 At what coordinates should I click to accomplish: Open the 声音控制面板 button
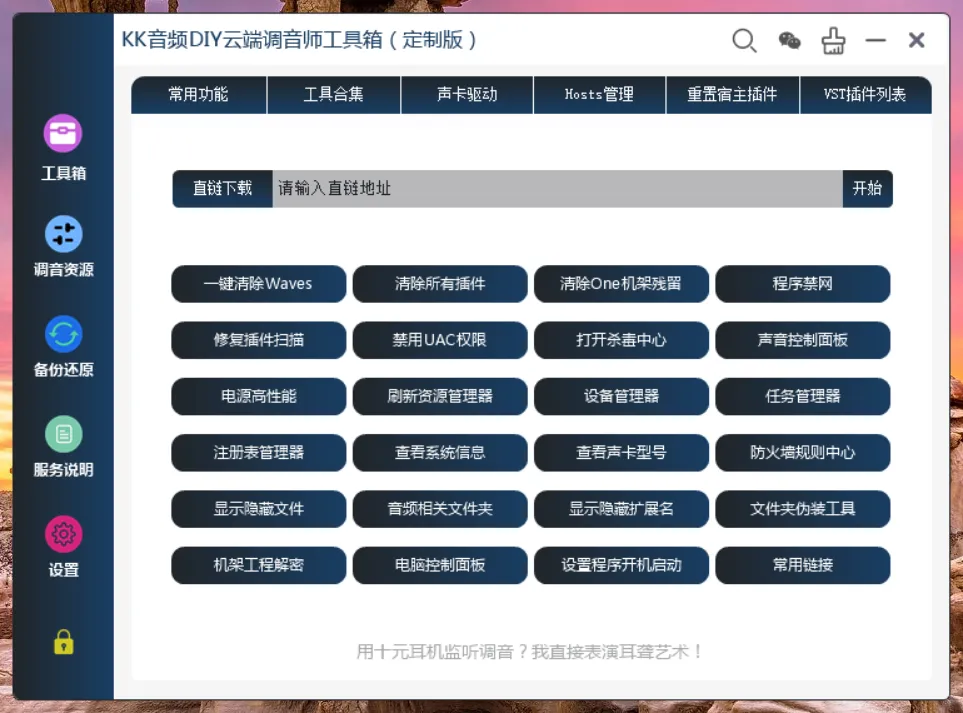[803, 340]
